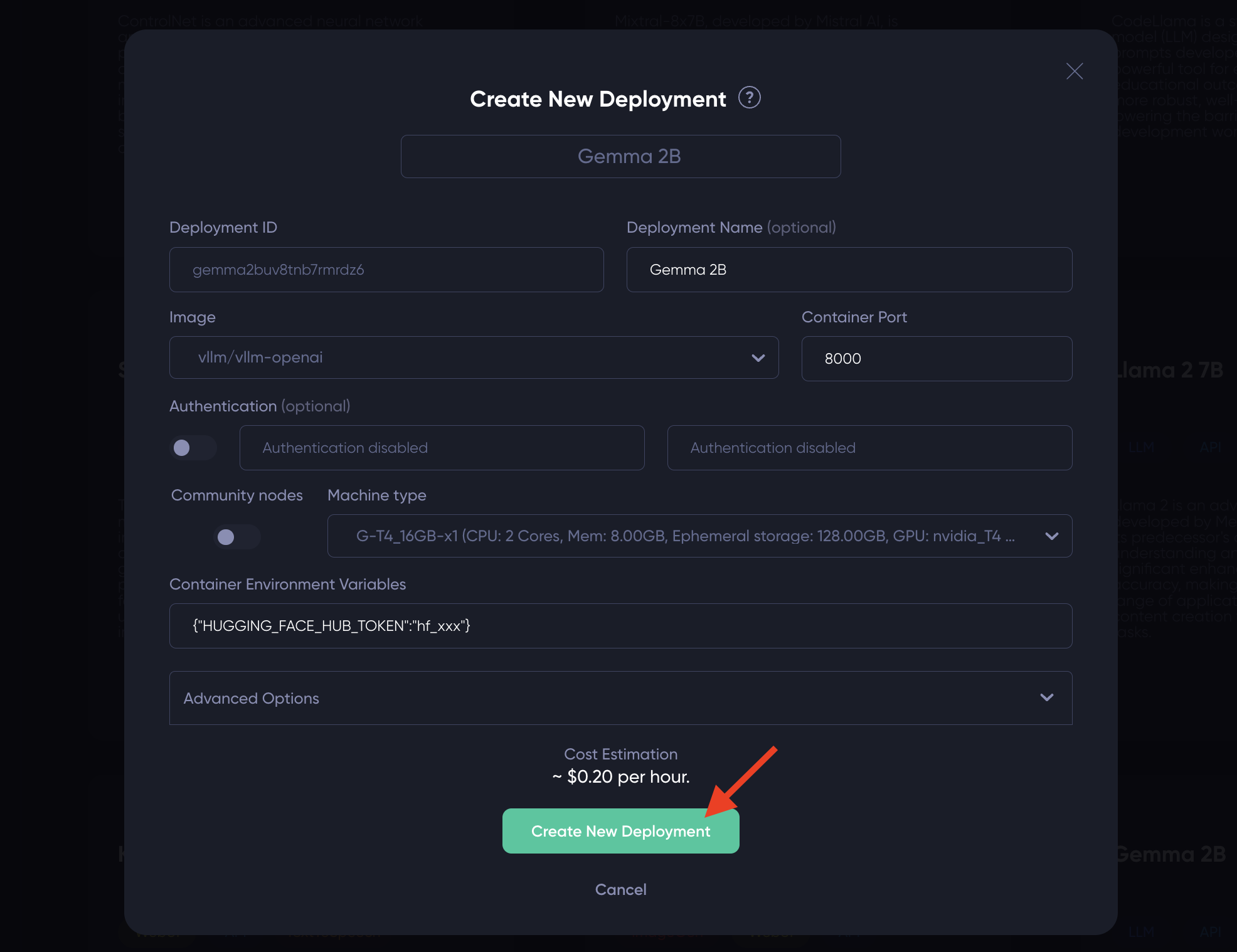Click the Container Port field showing 8000
This screenshot has width=1237, height=952.
[x=936, y=359]
